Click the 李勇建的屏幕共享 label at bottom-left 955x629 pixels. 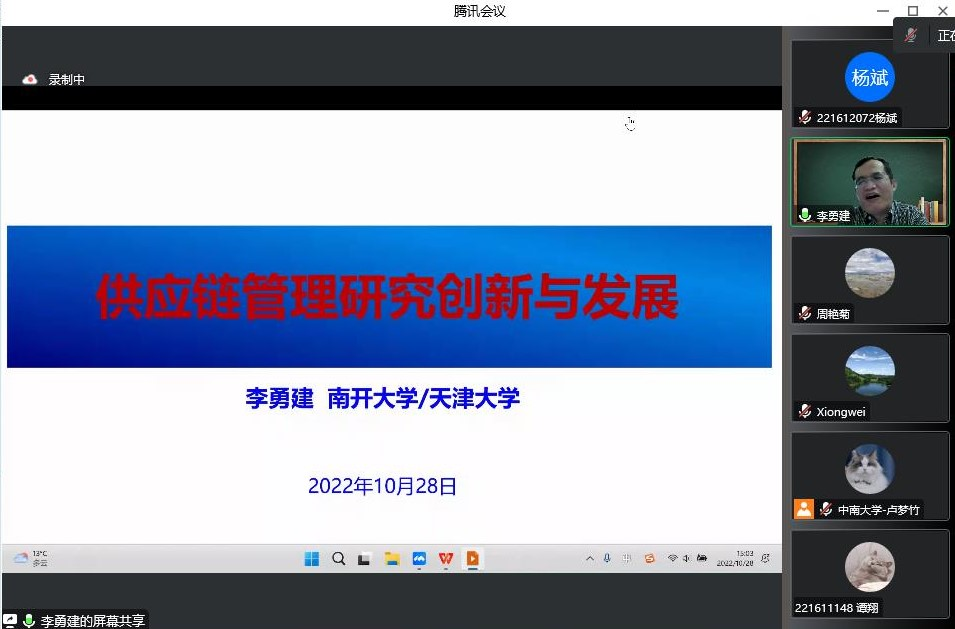tap(92, 621)
